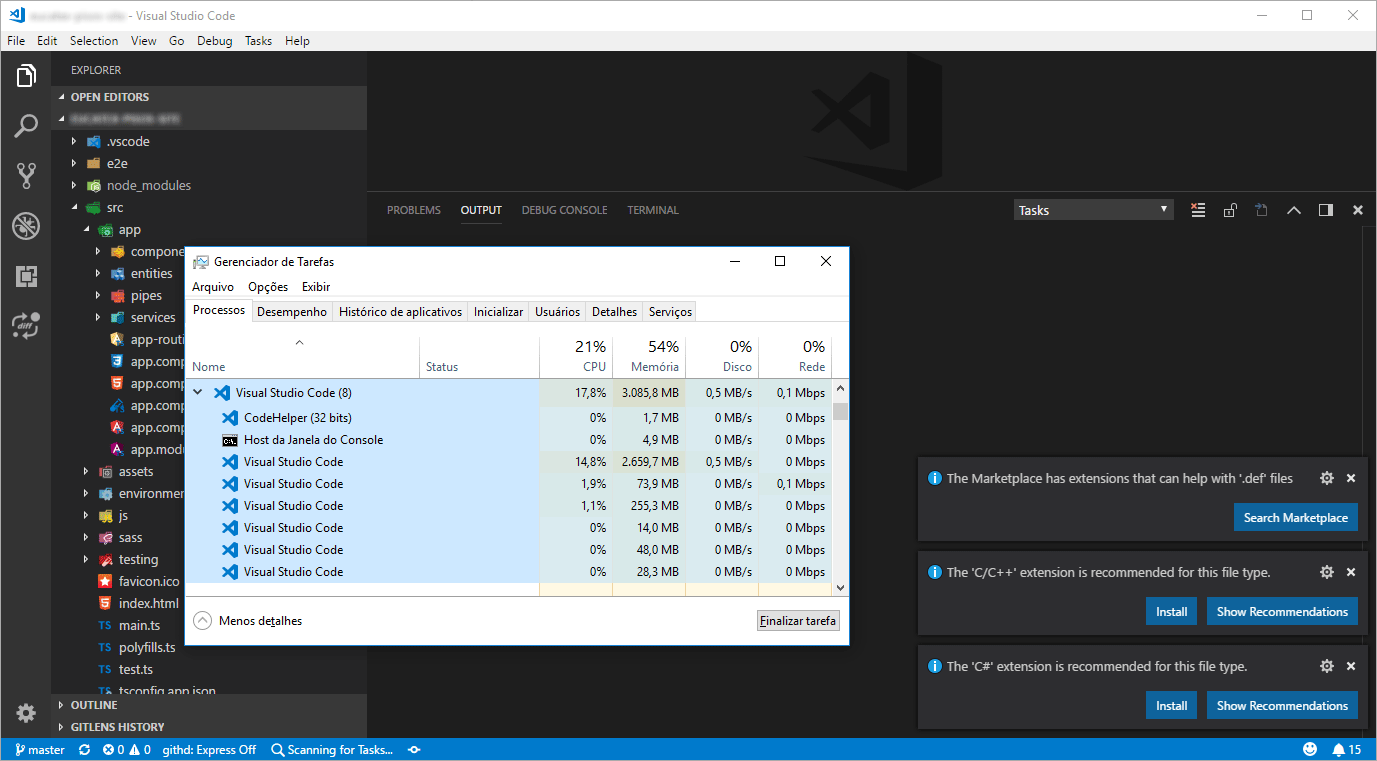Open gear options on the Marketplace notification

(x=1327, y=478)
